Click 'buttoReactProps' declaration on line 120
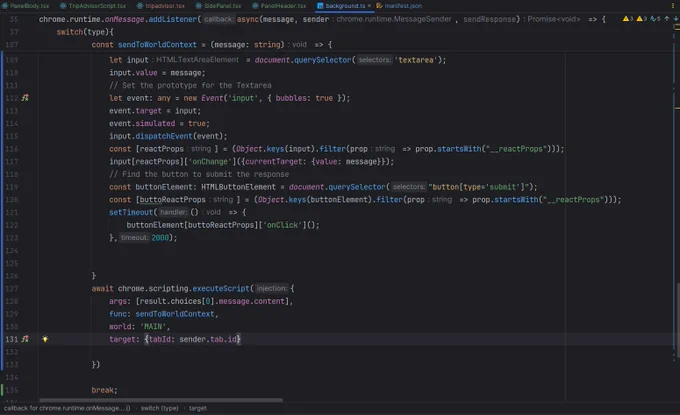680x415 pixels. pos(172,199)
